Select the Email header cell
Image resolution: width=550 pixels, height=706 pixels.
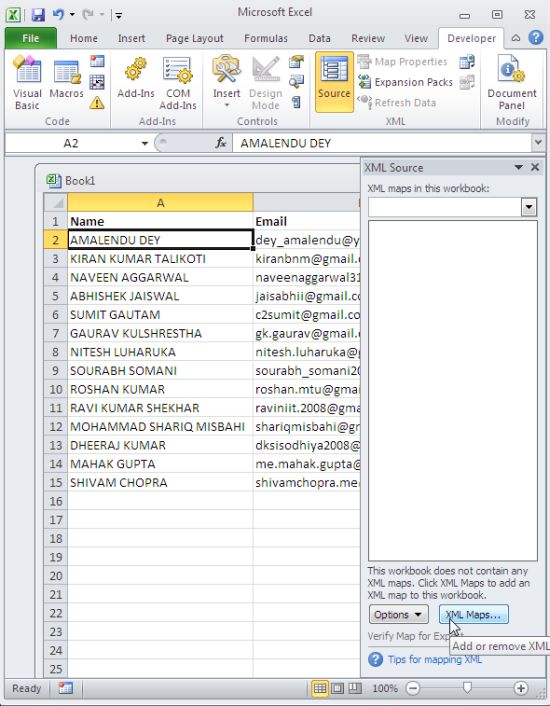point(307,222)
